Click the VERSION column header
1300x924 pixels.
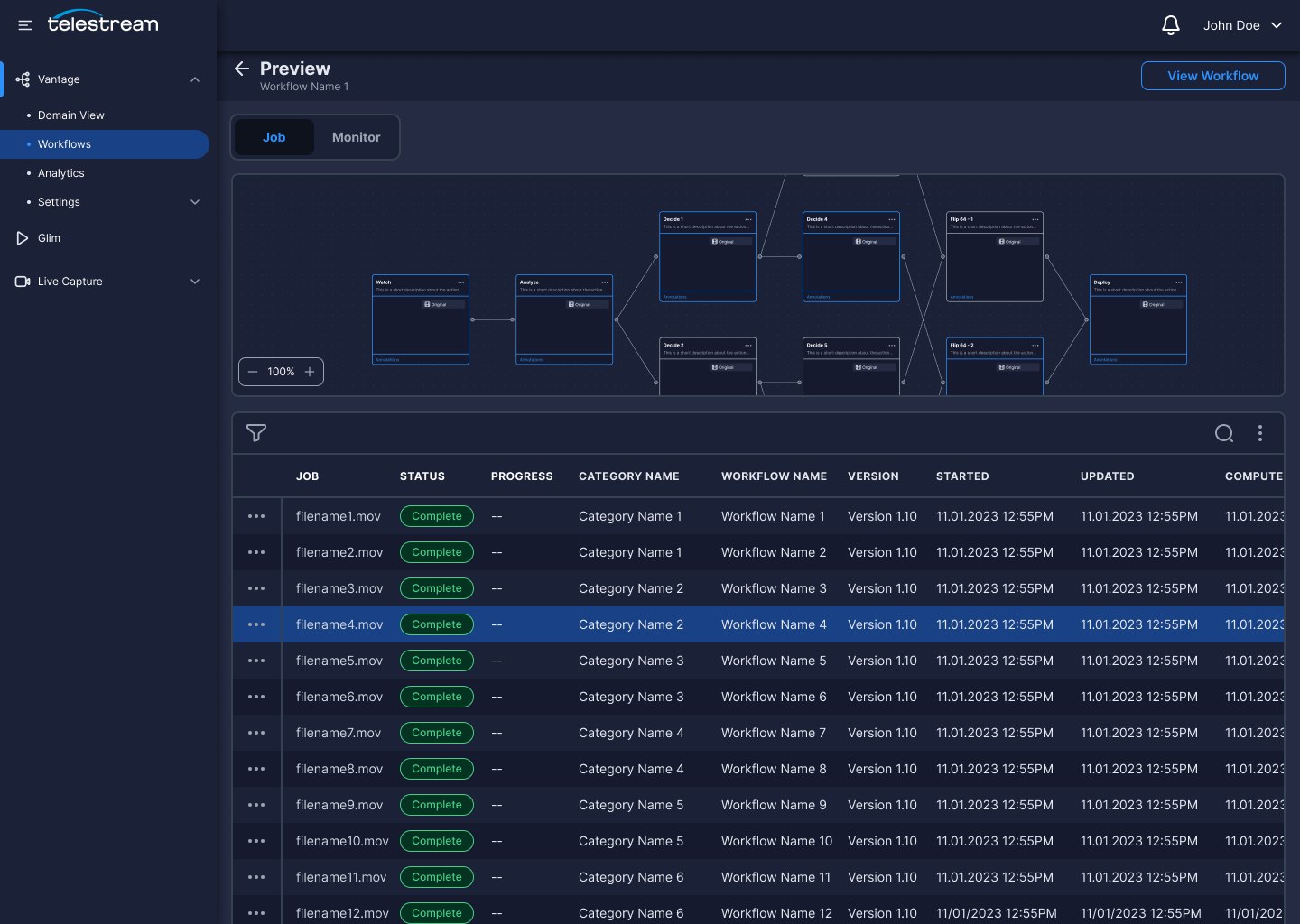tap(873, 476)
